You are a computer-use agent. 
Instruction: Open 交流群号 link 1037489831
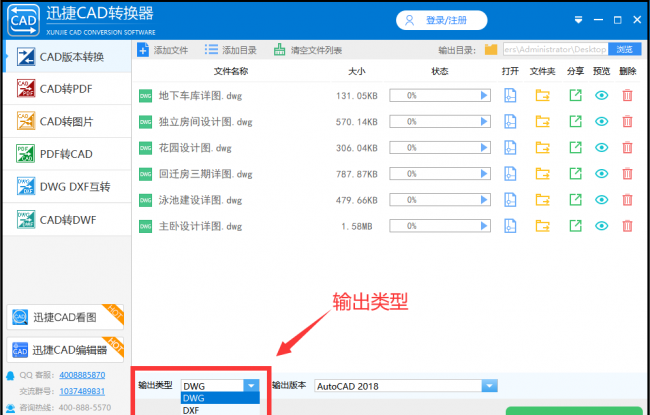point(82,391)
